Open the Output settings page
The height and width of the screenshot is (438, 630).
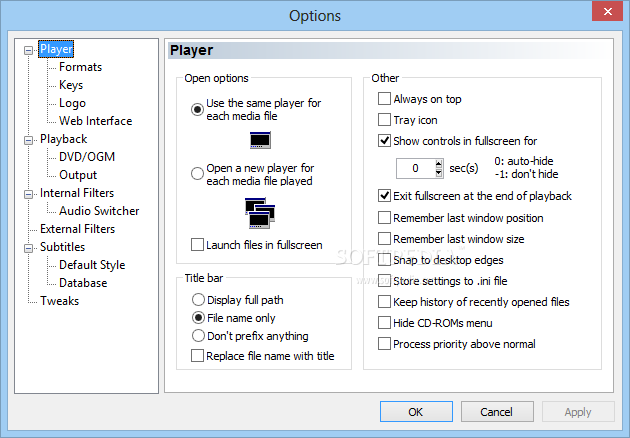point(78,175)
